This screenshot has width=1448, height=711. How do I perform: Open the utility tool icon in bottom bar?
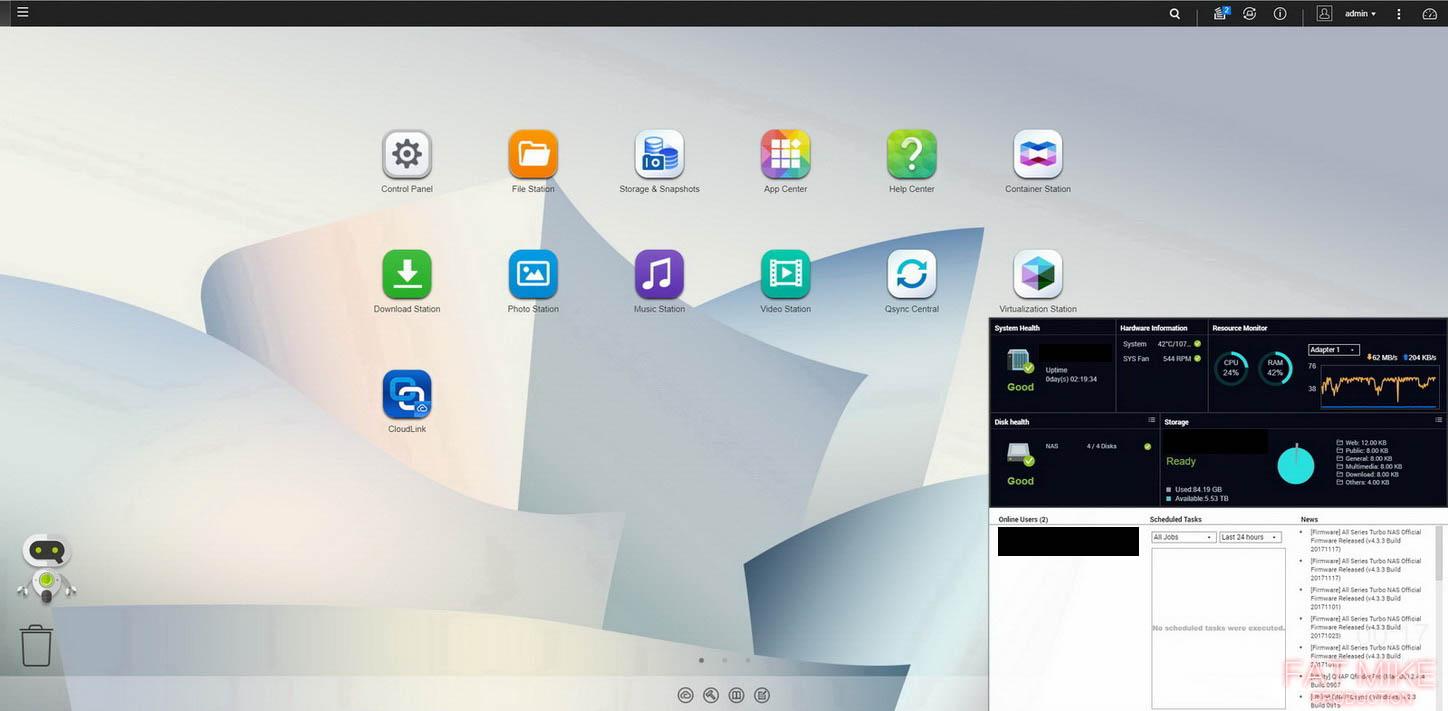(x=711, y=695)
